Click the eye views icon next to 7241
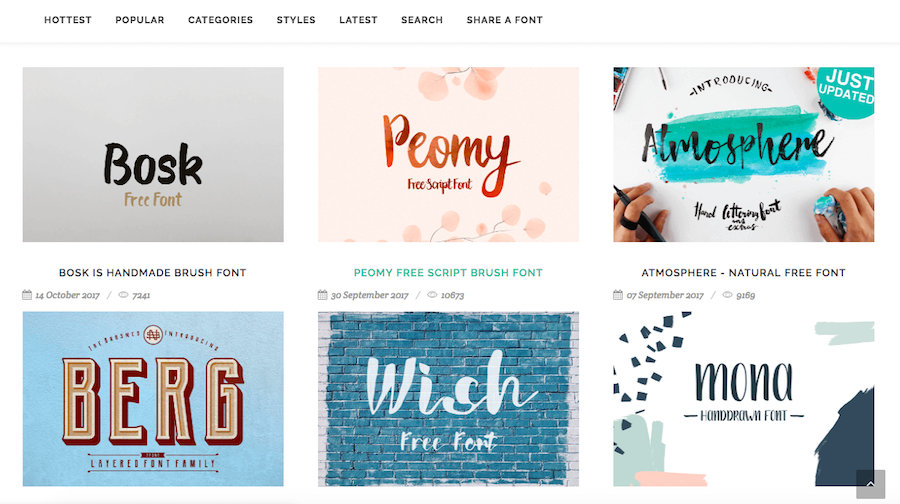 (123, 295)
